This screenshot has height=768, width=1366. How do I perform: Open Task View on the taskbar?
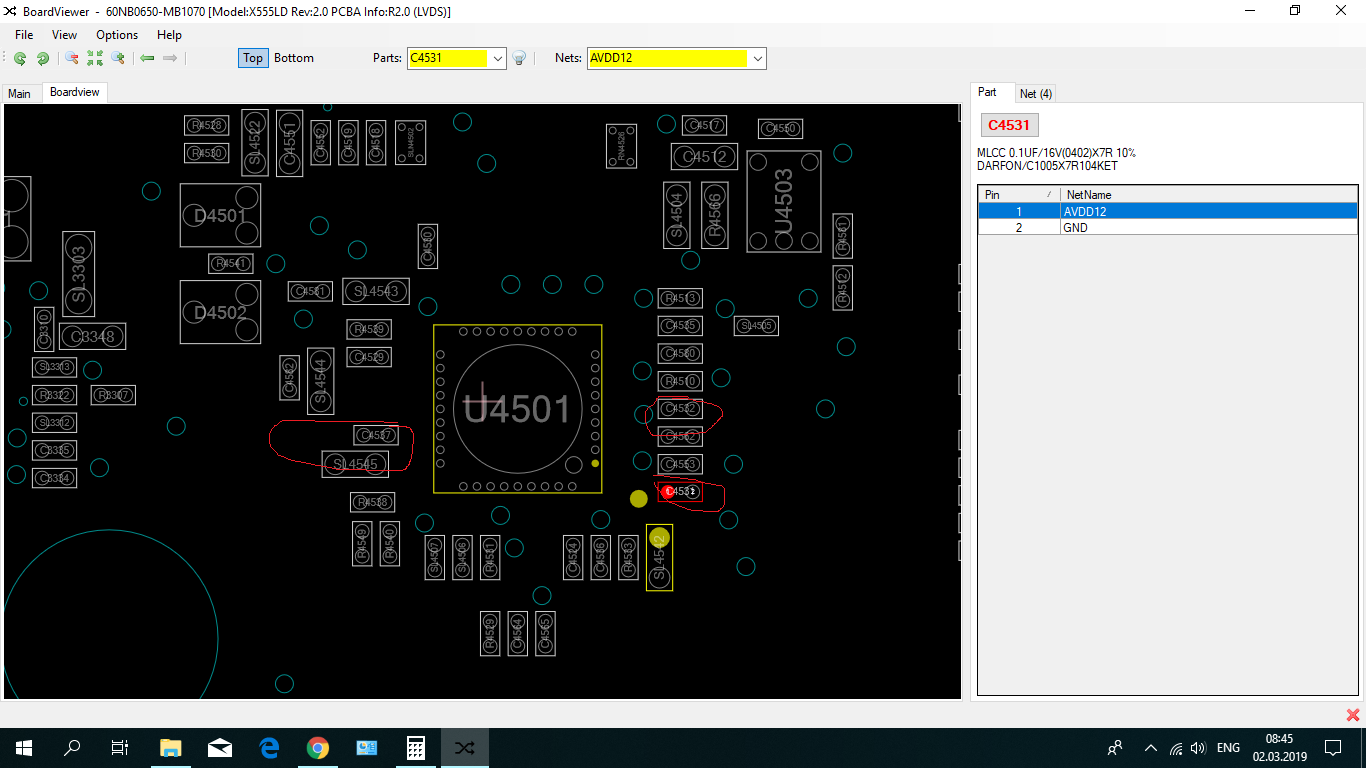pos(120,747)
